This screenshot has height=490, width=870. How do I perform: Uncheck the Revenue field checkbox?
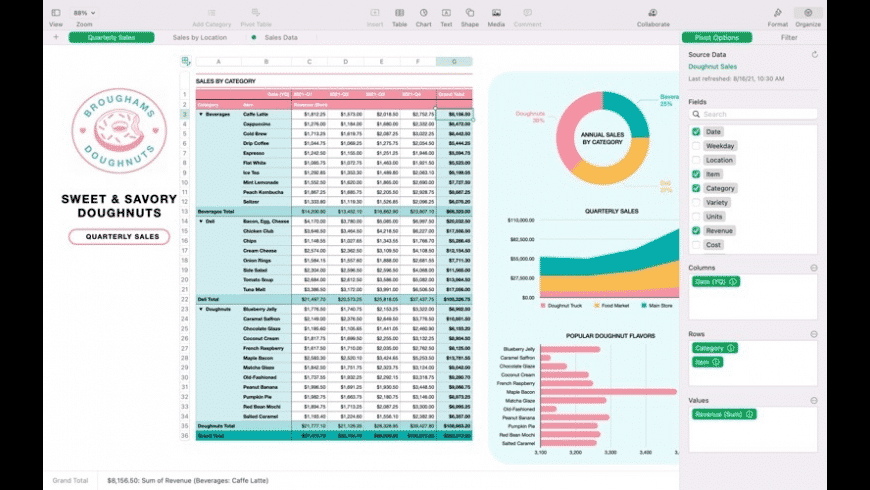click(x=696, y=230)
